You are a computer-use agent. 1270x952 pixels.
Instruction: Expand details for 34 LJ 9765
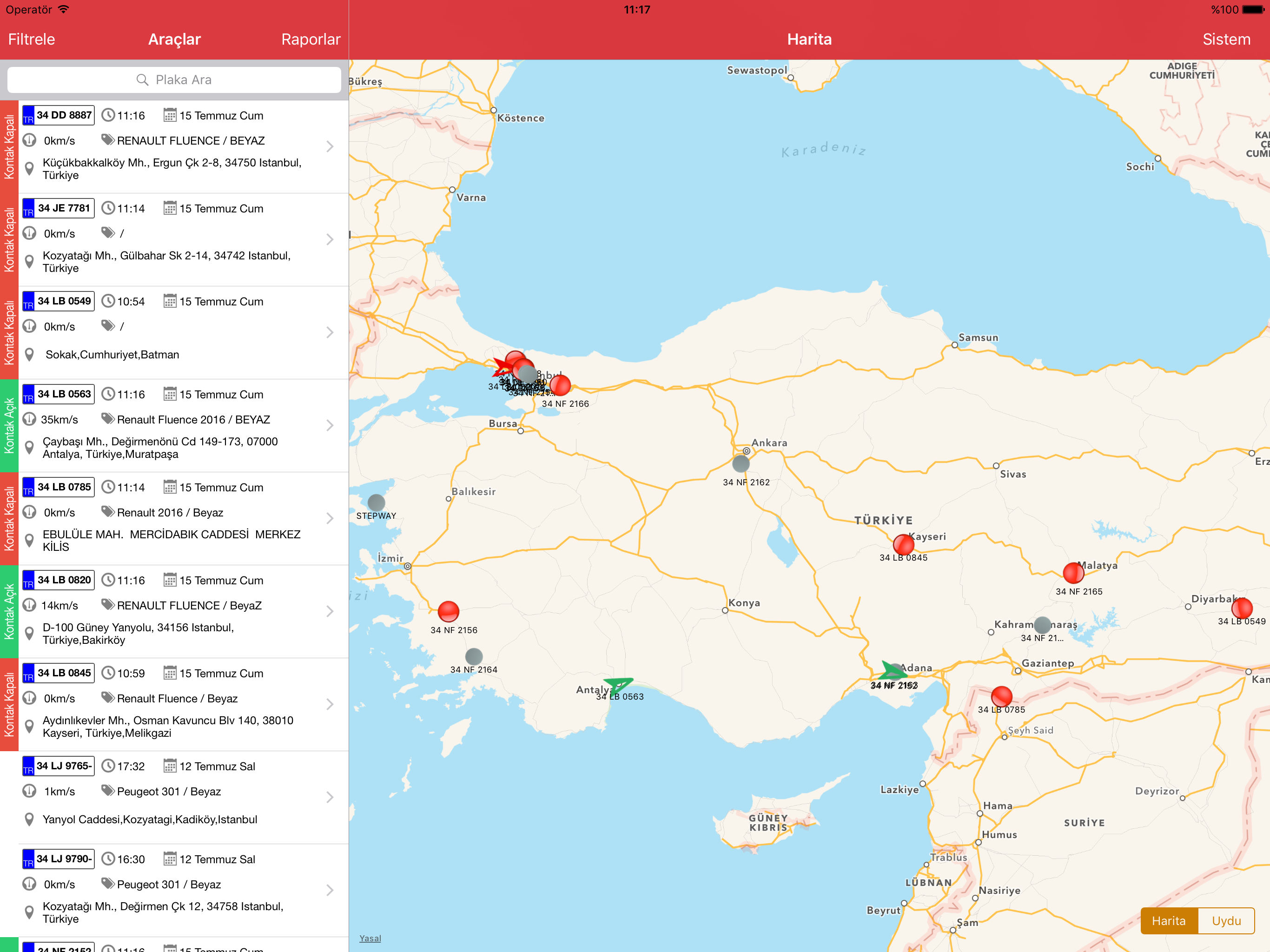(x=330, y=798)
